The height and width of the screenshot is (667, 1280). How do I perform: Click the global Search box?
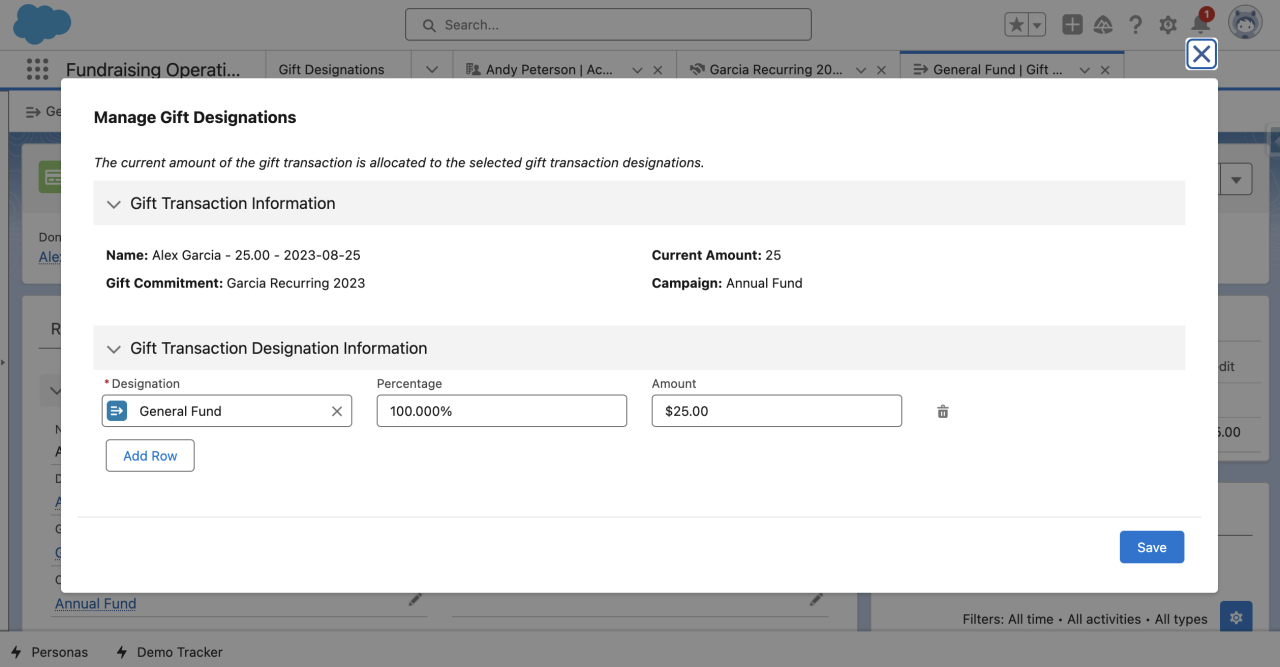point(608,24)
